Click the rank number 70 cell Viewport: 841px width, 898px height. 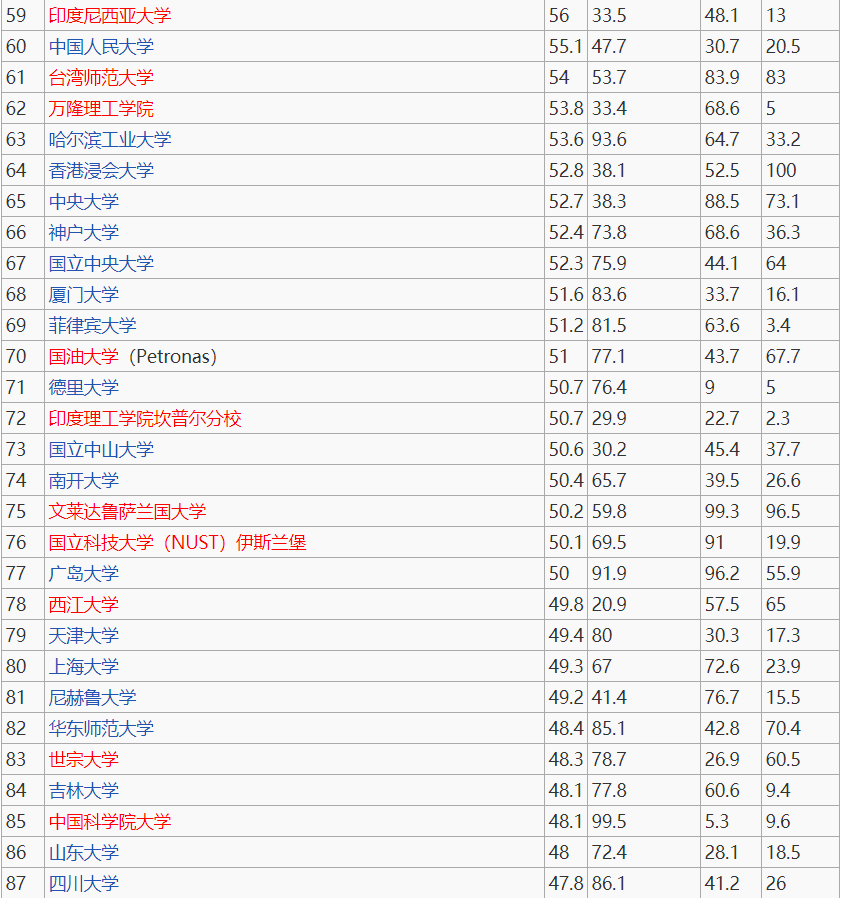[21, 356]
